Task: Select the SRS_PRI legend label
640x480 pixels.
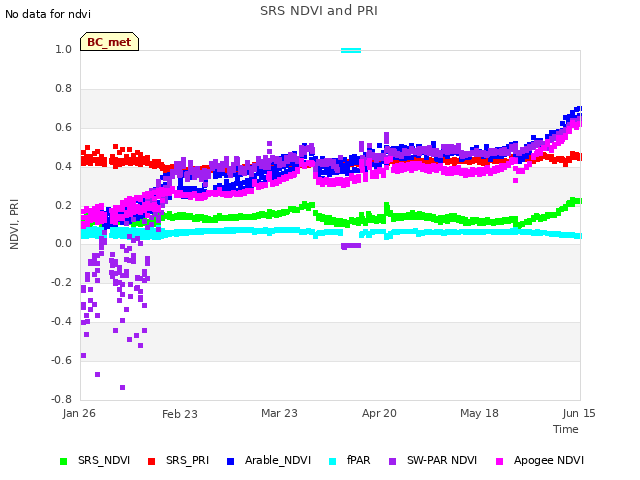Action: [187, 460]
